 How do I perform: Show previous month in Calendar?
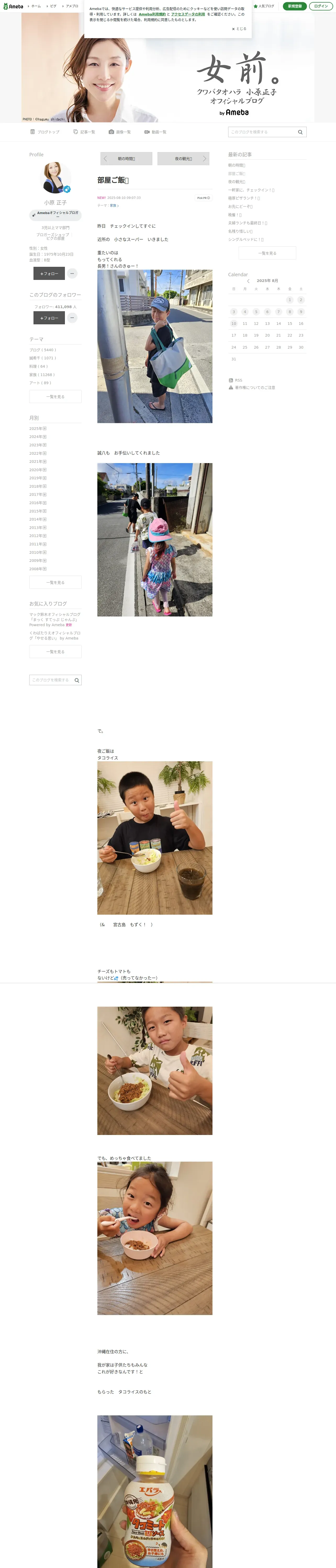pos(248,281)
